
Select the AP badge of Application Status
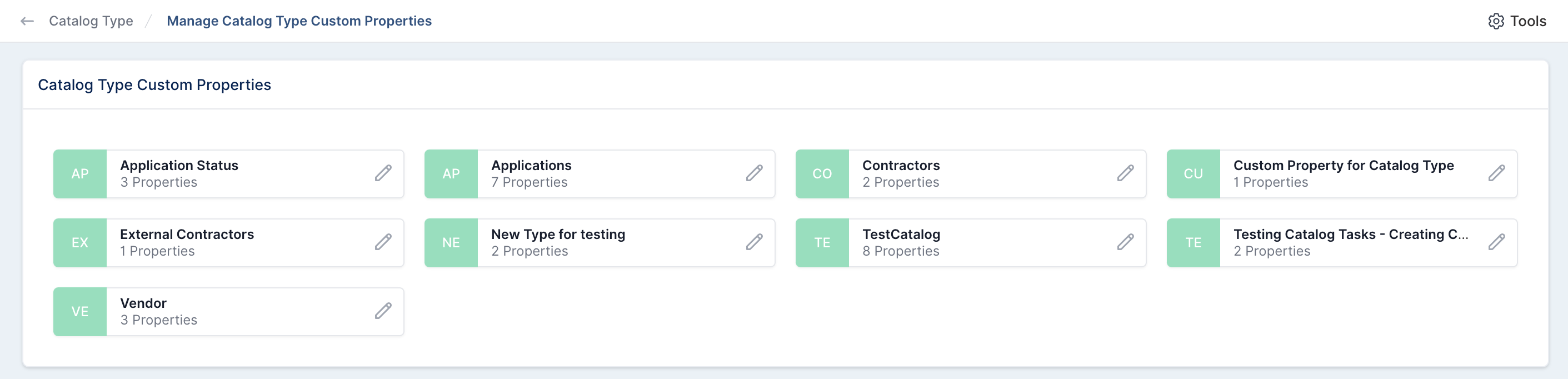[80, 174]
